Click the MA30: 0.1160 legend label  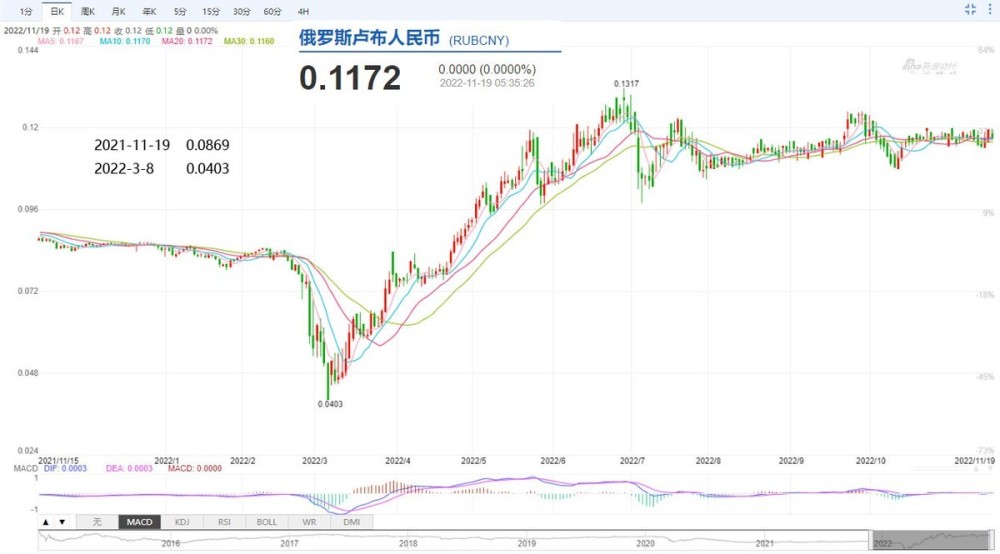click(249, 41)
